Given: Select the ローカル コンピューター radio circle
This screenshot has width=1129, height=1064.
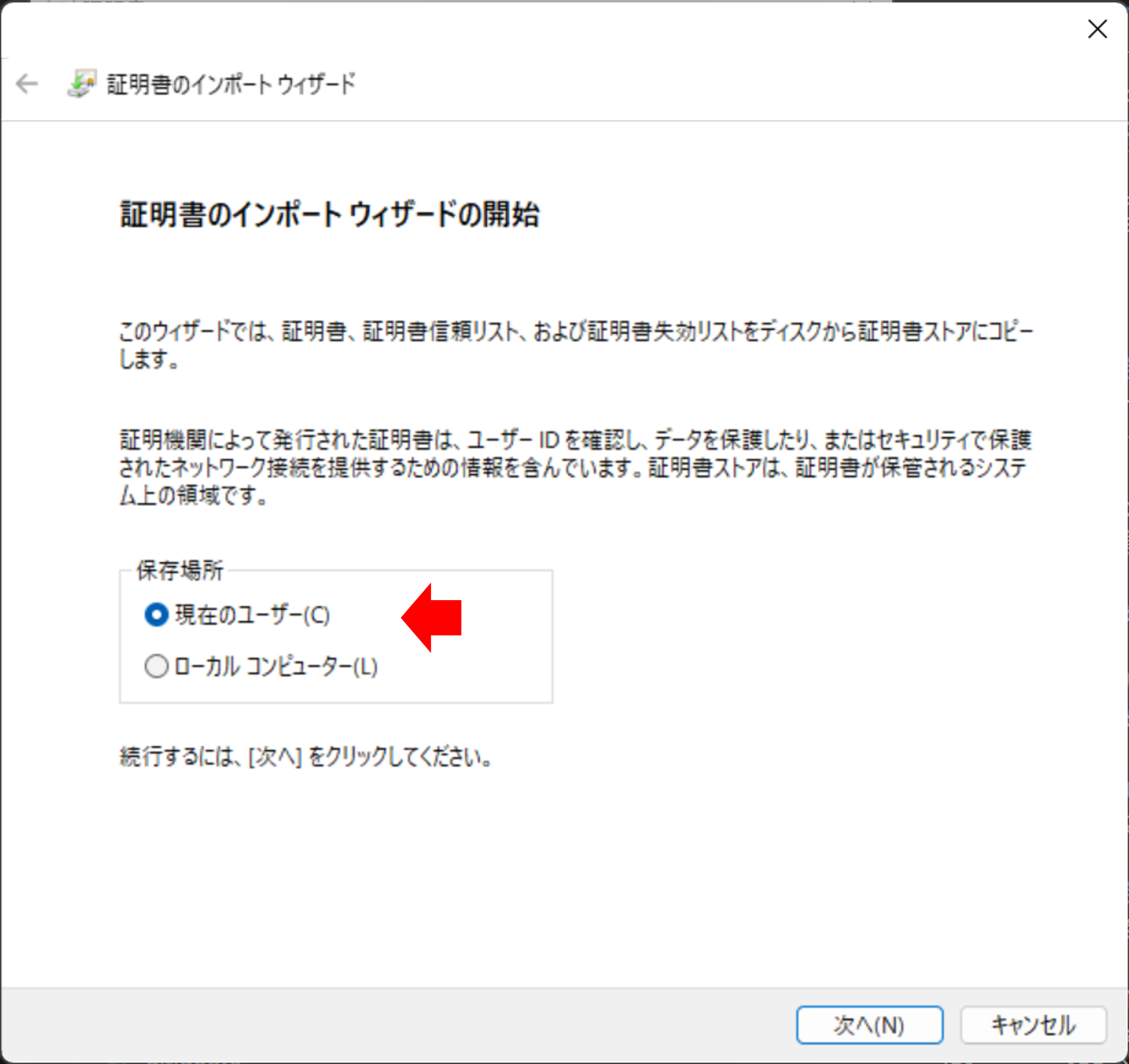Looking at the screenshot, I should 156,666.
